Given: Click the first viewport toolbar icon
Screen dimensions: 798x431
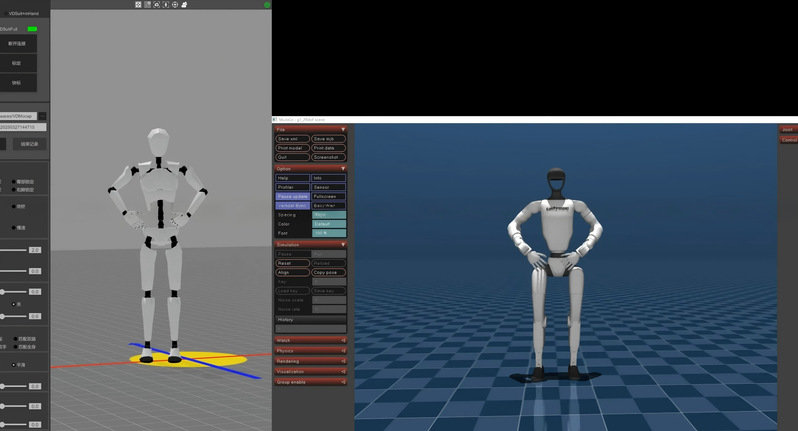Looking at the screenshot, I should 138,4.
